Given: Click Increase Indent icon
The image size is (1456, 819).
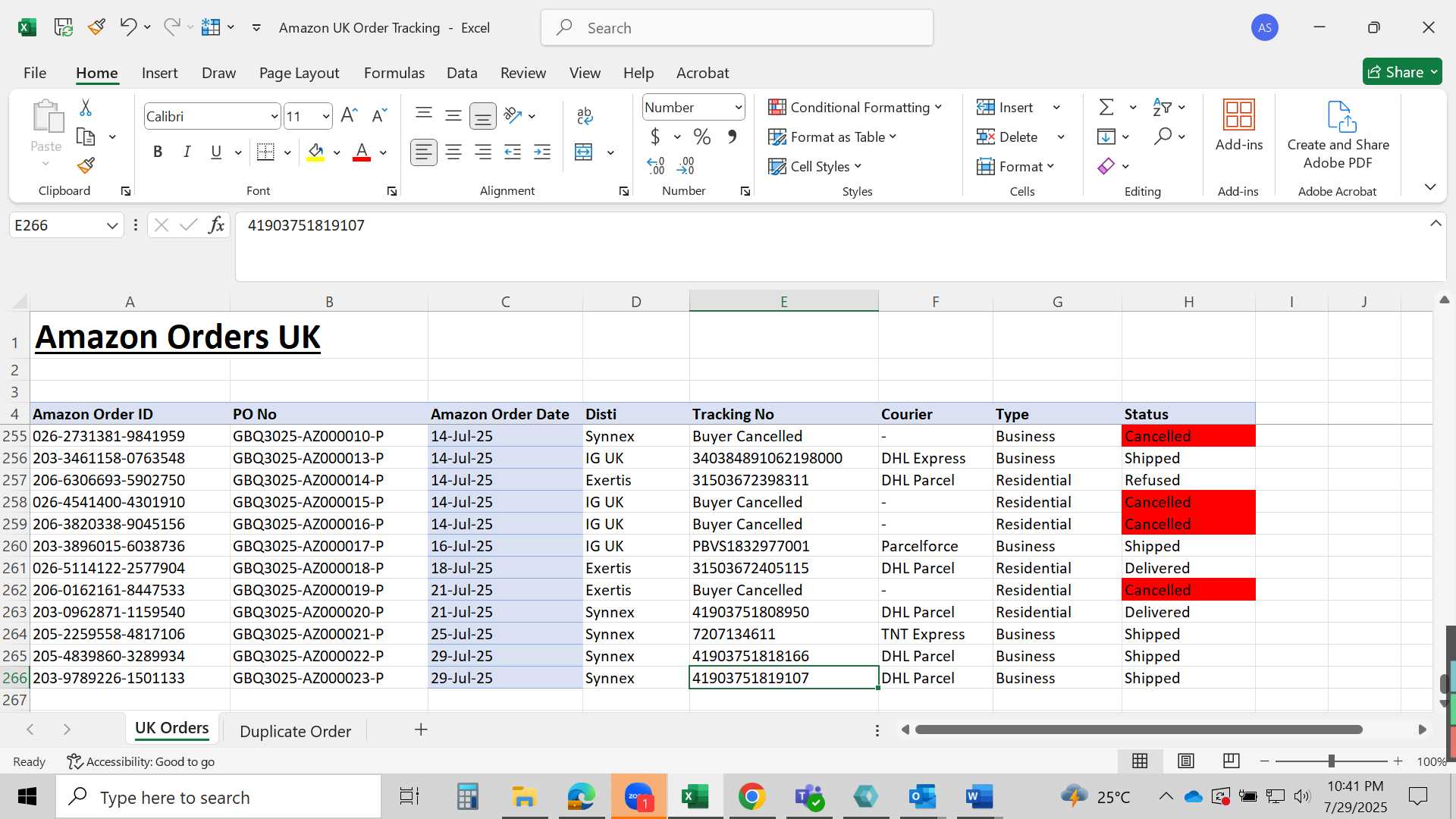Looking at the screenshot, I should click(542, 152).
